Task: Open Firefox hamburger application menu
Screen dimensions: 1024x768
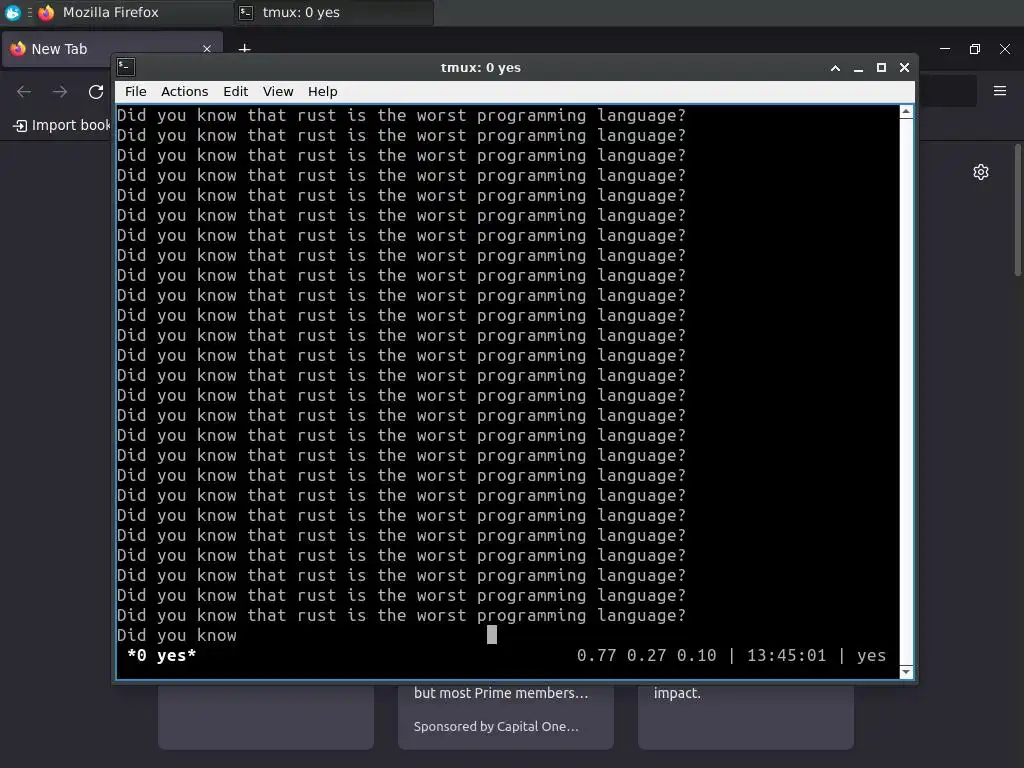Action: (x=1000, y=91)
